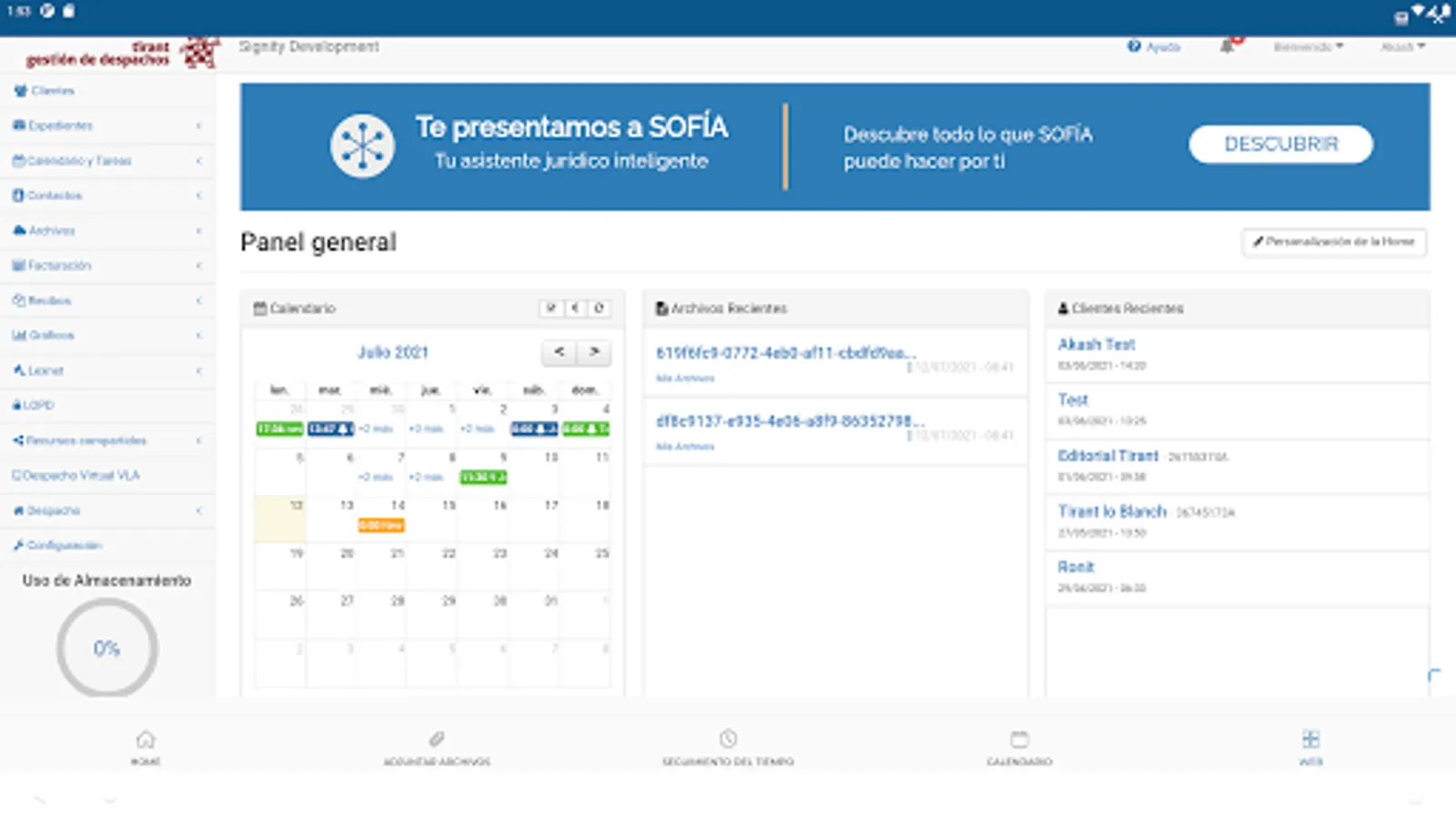The image size is (1456, 819).
Task: Click the Ayuda question mark icon
Action: [1134, 46]
